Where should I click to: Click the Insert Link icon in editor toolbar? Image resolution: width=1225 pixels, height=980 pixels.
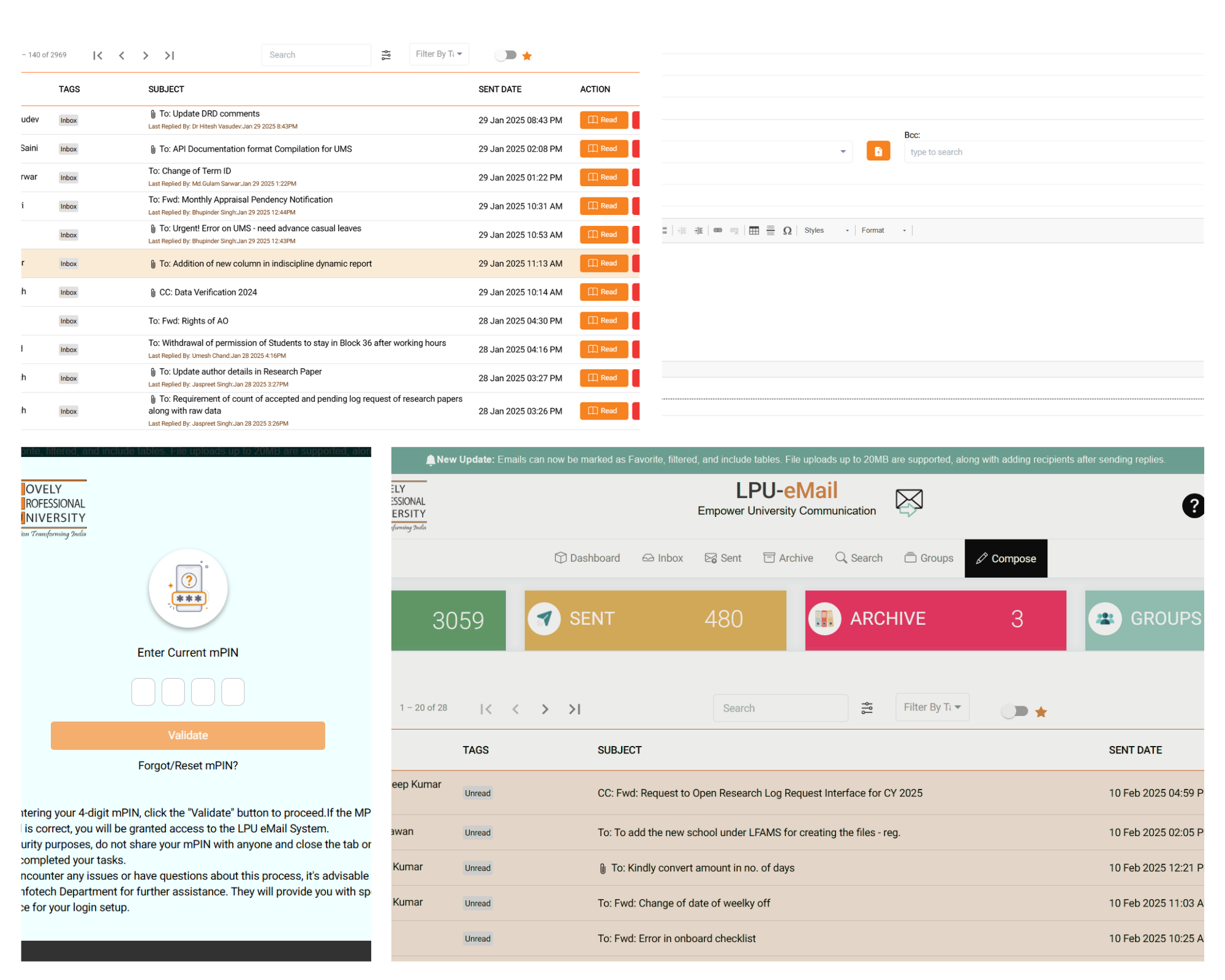click(718, 230)
